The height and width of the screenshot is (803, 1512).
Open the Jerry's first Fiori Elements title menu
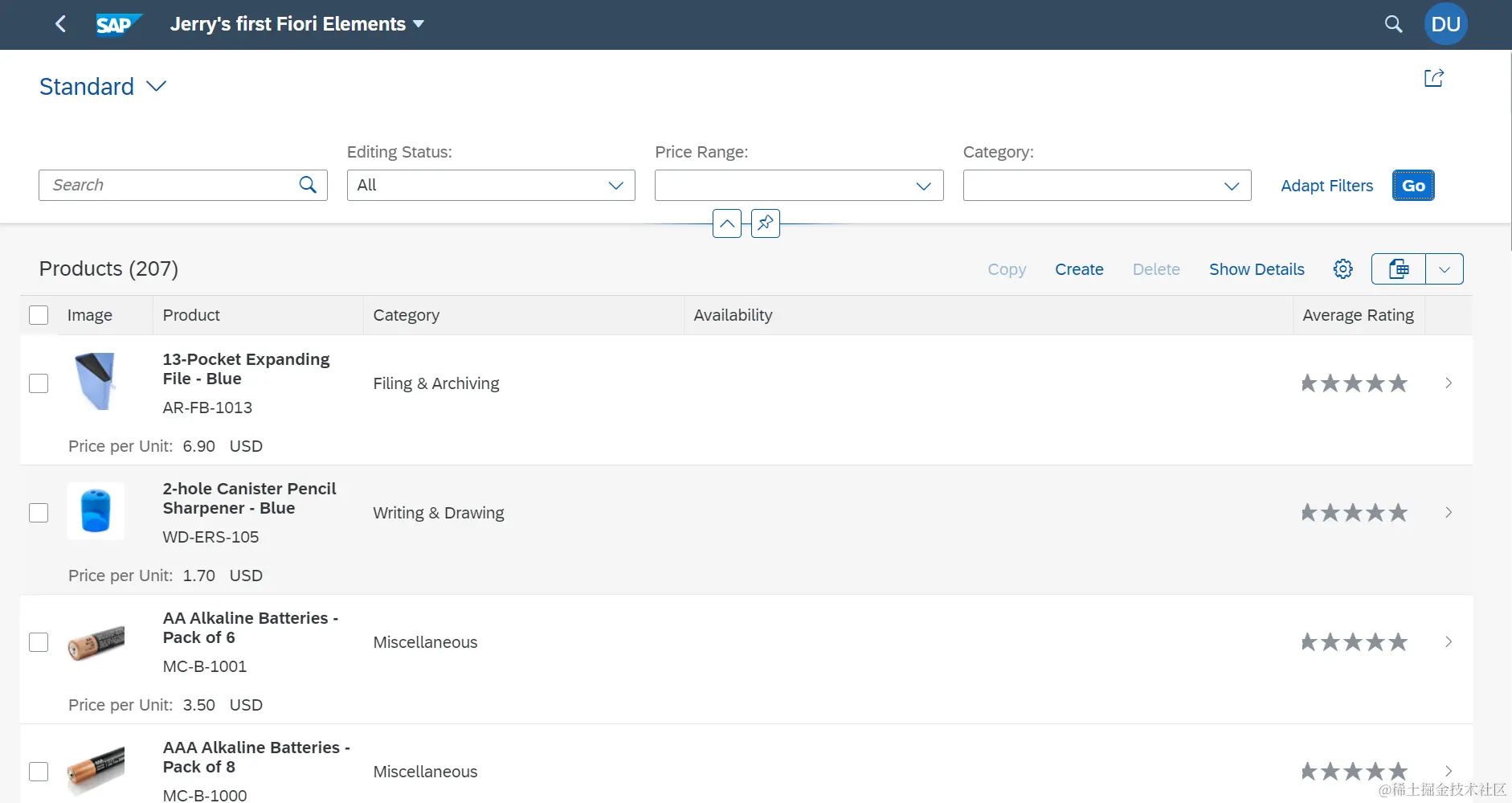tap(297, 24)
